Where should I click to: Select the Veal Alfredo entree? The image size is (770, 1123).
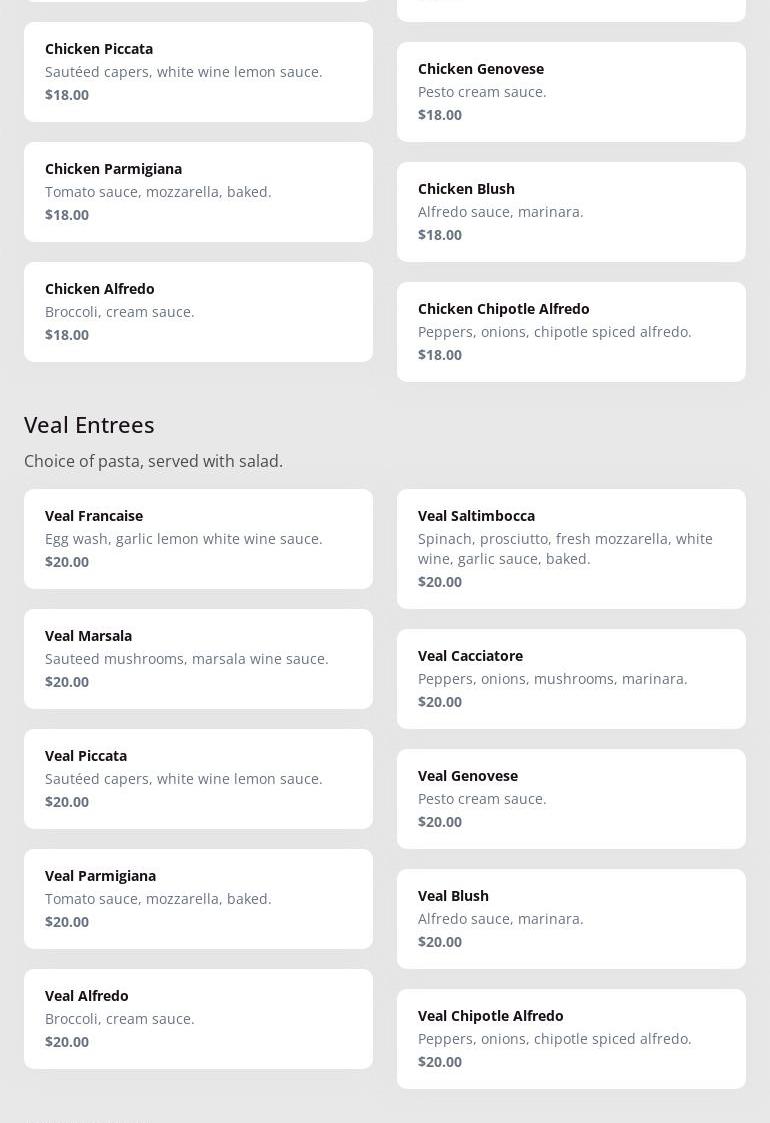[x=198, y=1019]
